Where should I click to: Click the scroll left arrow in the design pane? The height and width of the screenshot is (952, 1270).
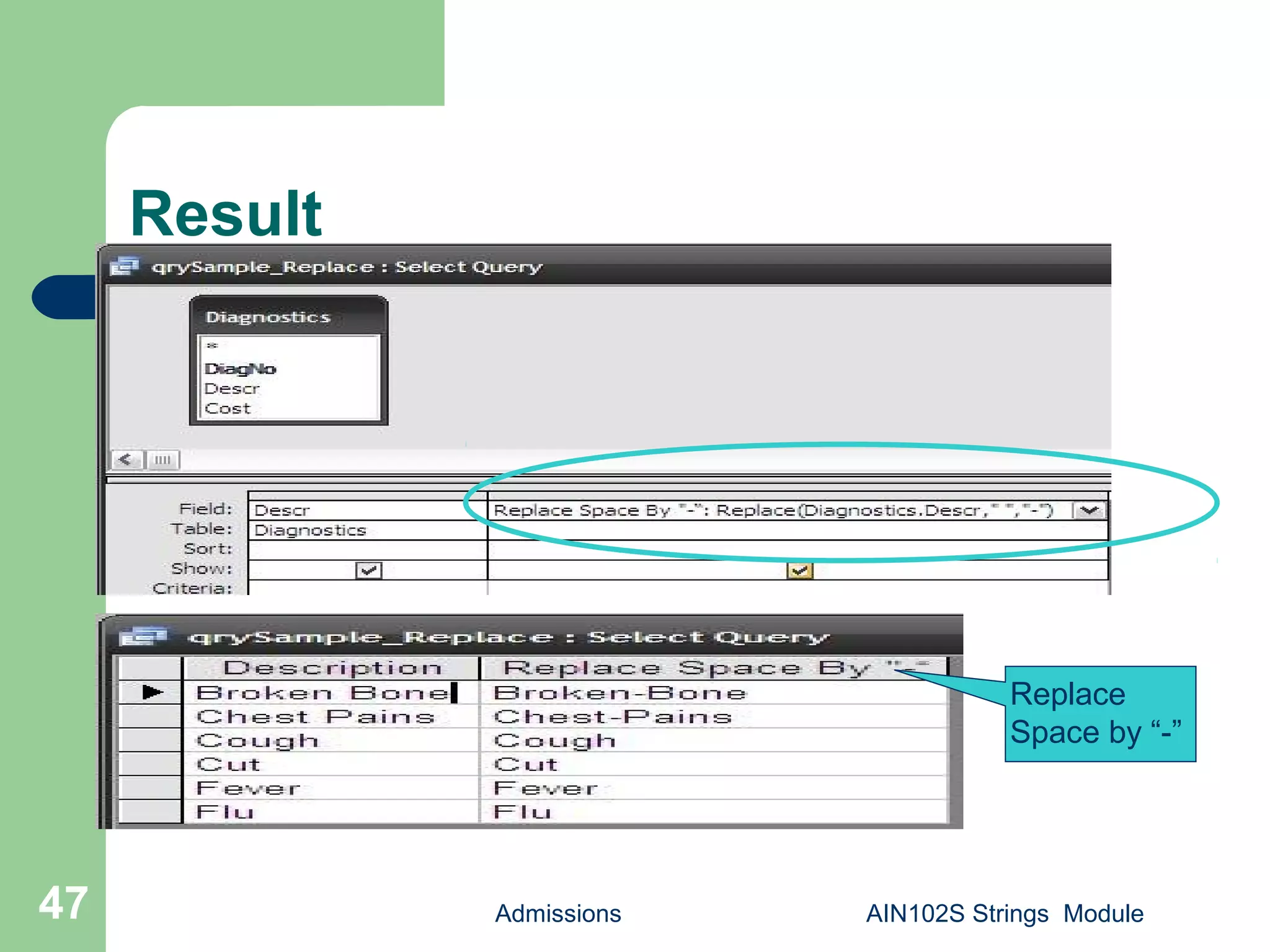pos(127,460)
